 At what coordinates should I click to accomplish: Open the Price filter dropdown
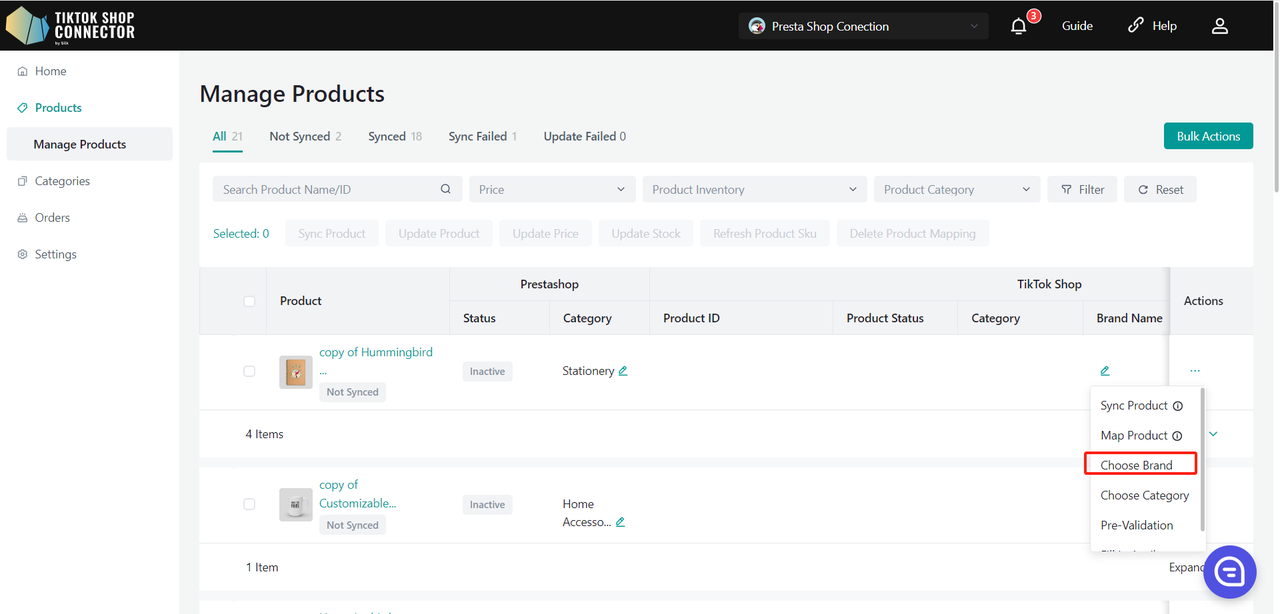click(552, 189)
